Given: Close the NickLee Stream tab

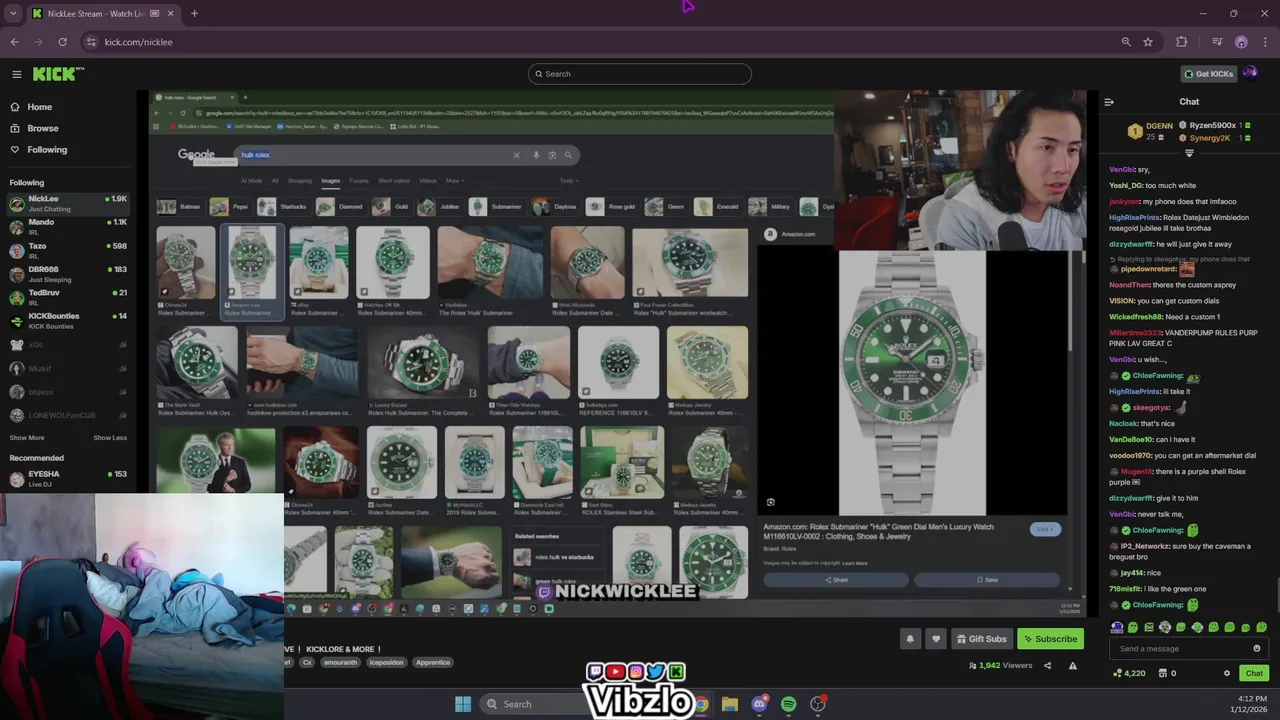Looking at the screenshot, I should pos(170,14).
